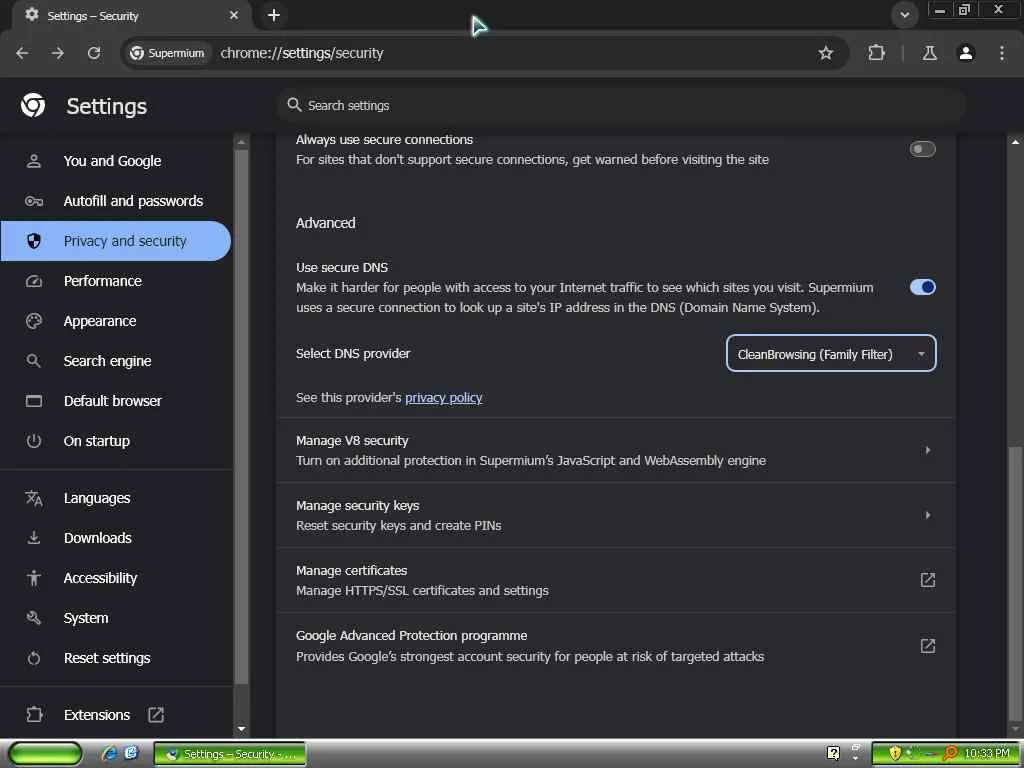Open the DNS provider's privacy policy link
1024x768 pixels.
pyautogui.click(x=443, y=397)
